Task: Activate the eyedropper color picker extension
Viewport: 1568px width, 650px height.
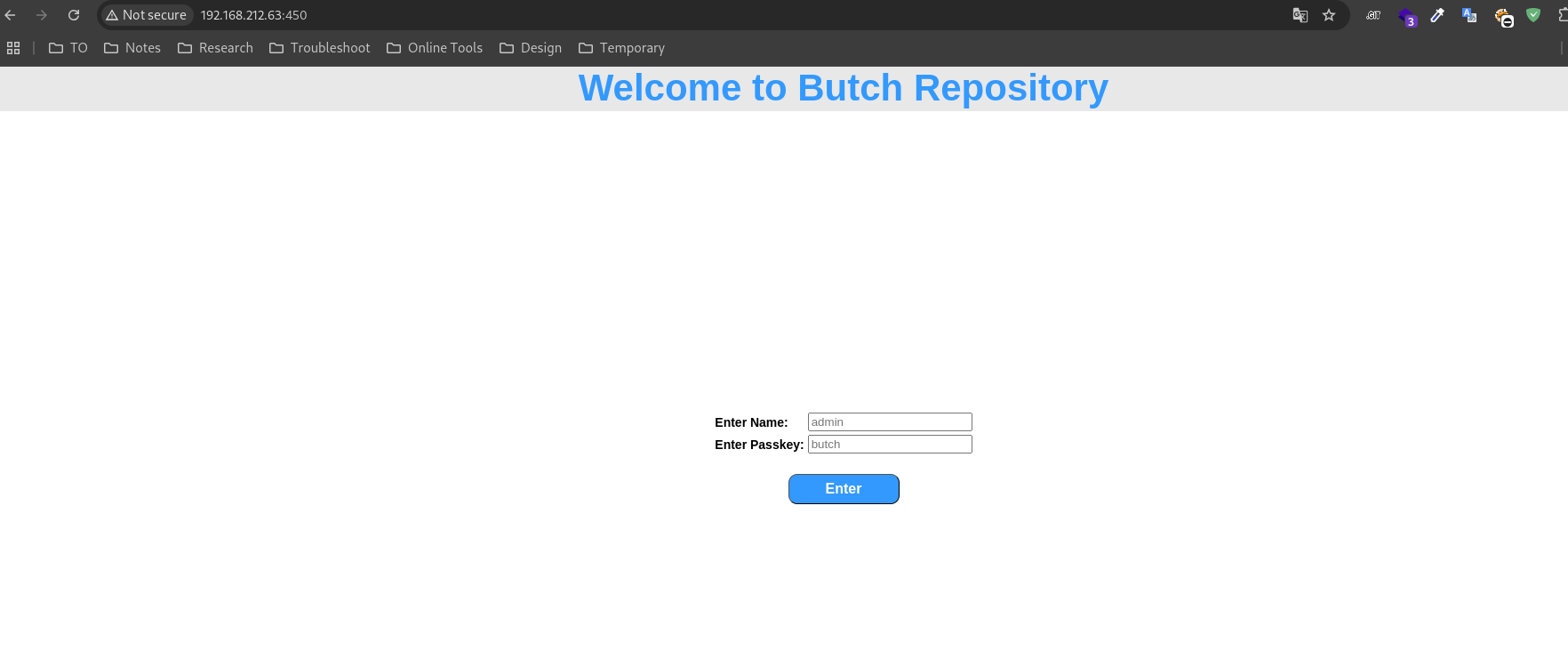Action: tap(1437, 15)
